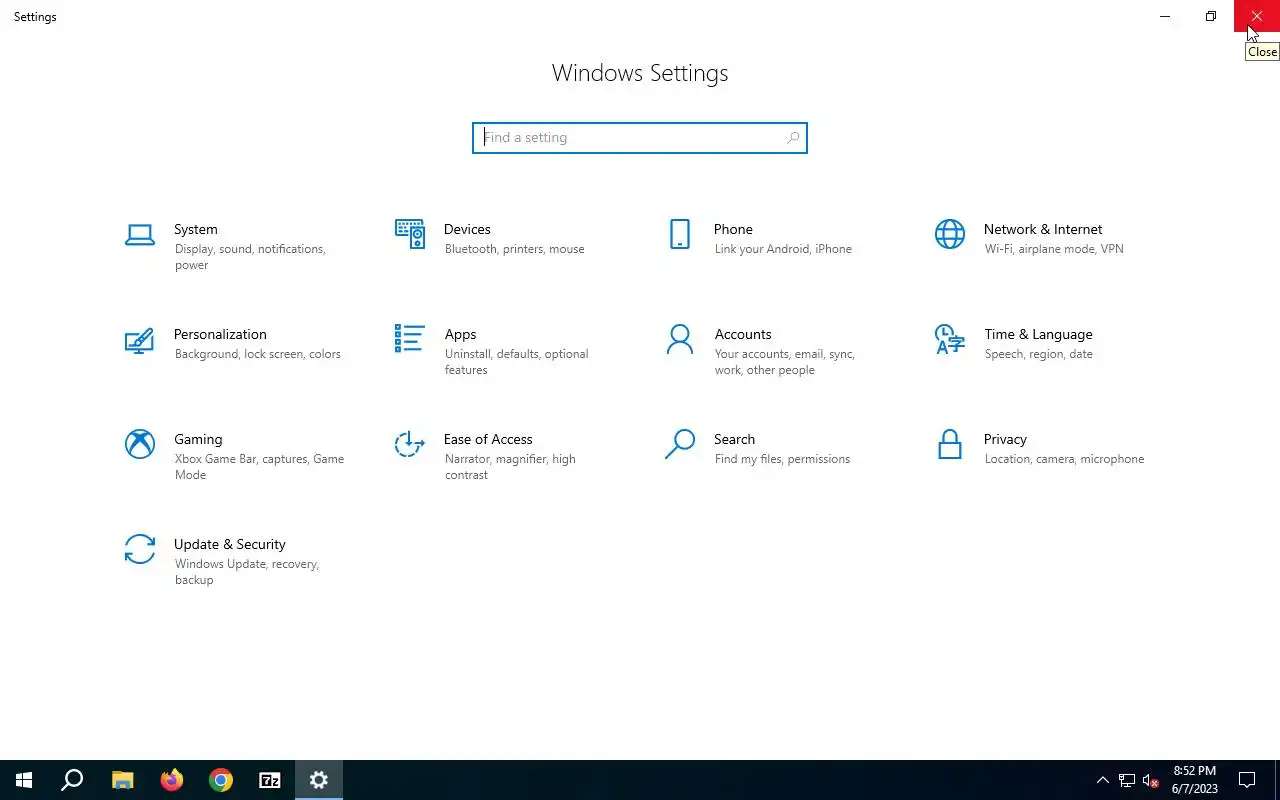Select the Search category title
Screen dimensions: 1280x800
click(734, 439)
